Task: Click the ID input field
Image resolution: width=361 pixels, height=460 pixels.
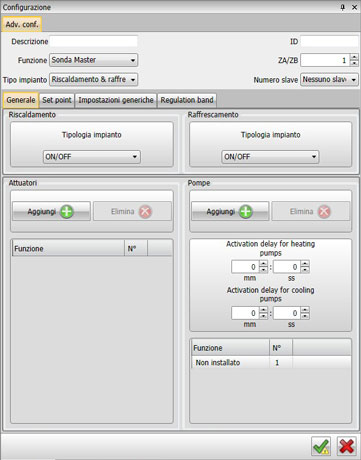Action: [x=329, y=41]
